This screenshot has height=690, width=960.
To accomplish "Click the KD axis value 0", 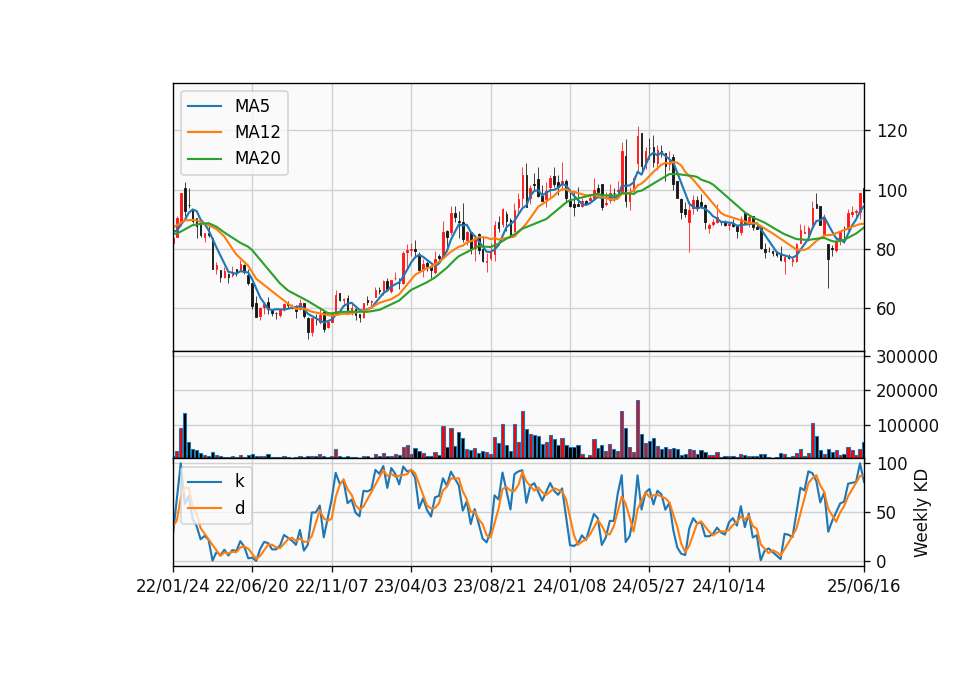I will click(882, 561).
